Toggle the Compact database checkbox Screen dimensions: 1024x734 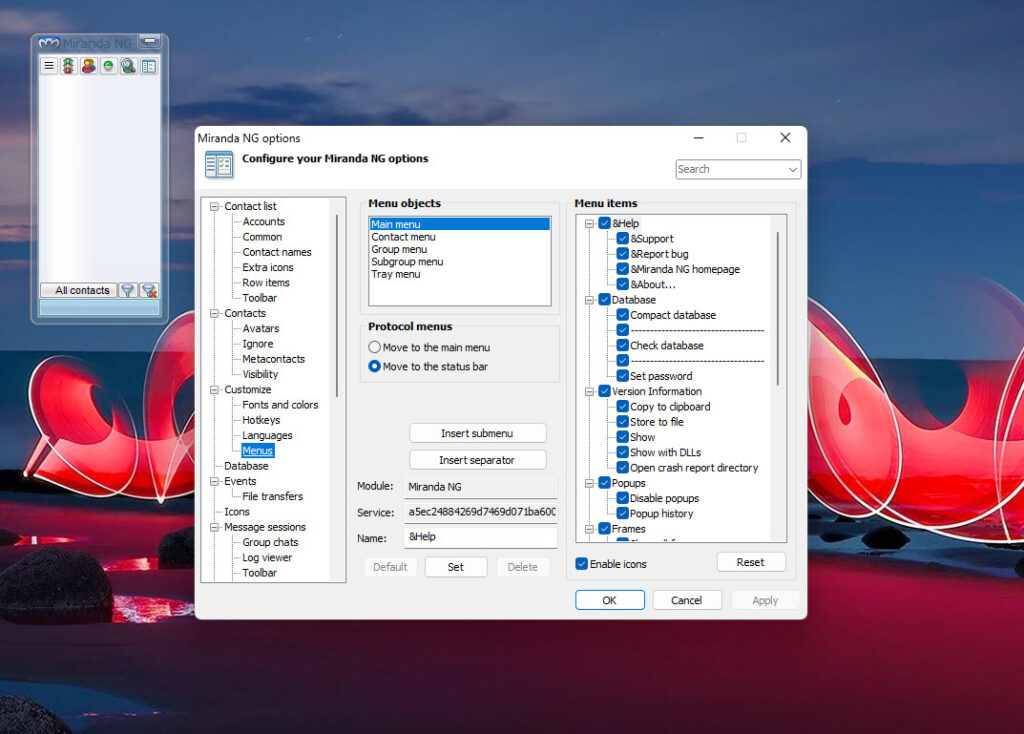point(623,315)
